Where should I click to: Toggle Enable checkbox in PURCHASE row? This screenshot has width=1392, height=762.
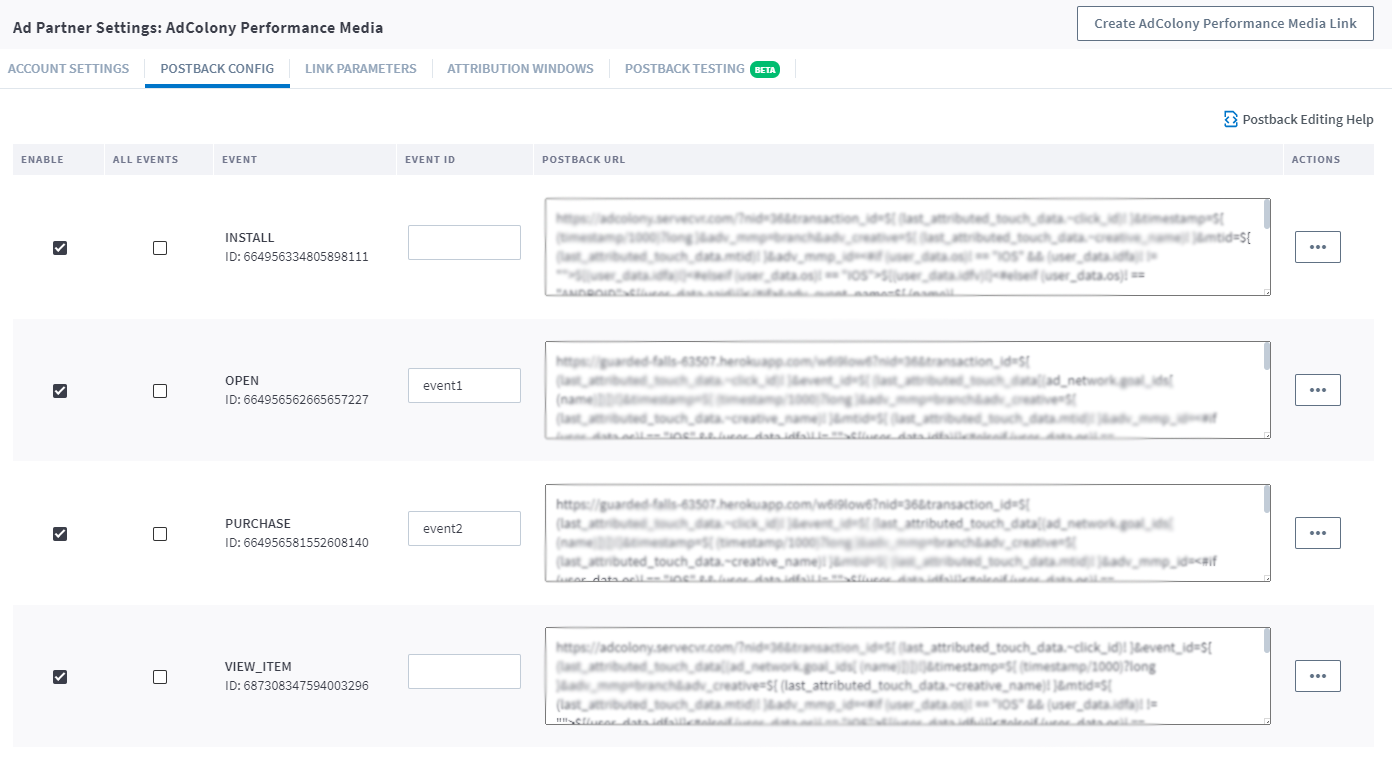pos(60,534)
